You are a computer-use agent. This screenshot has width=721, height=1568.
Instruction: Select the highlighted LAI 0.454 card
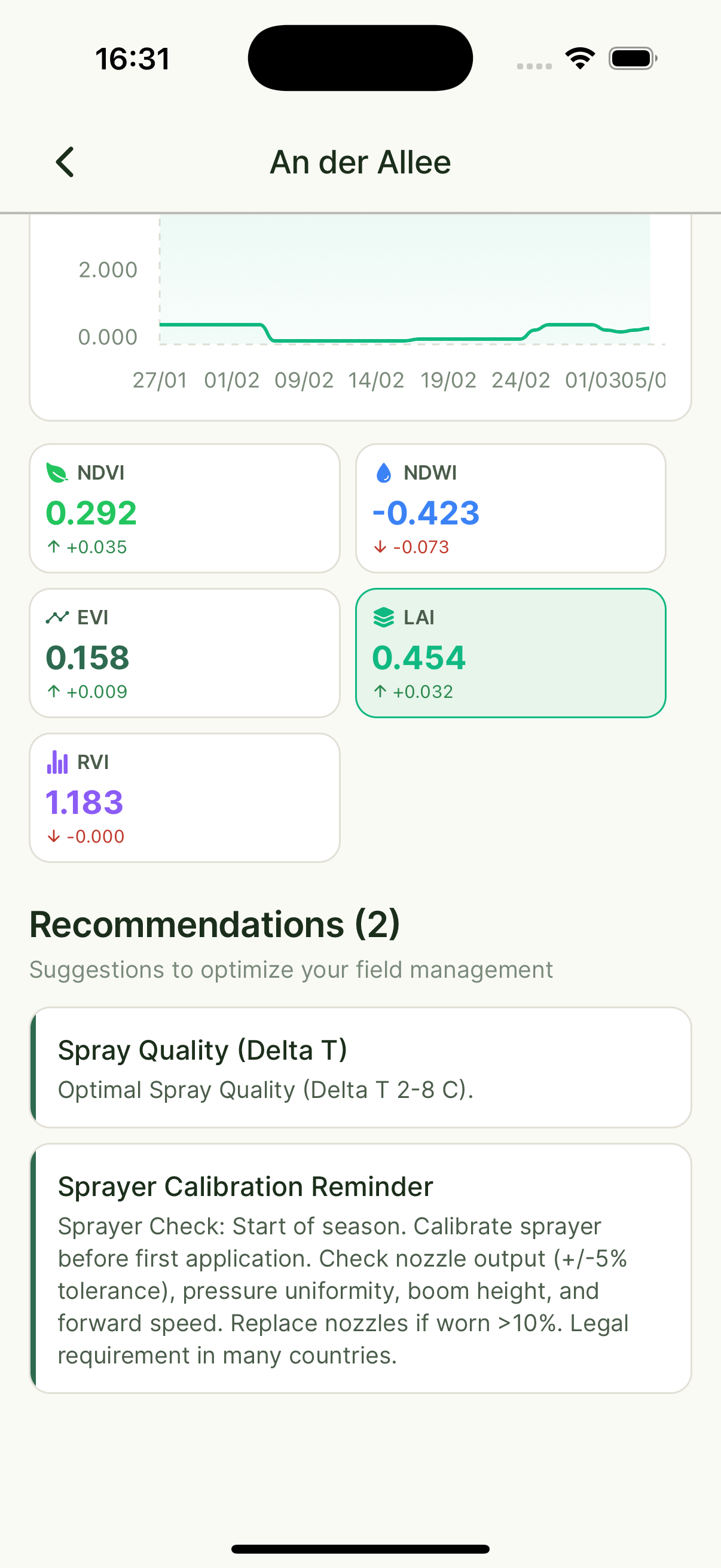511,652
